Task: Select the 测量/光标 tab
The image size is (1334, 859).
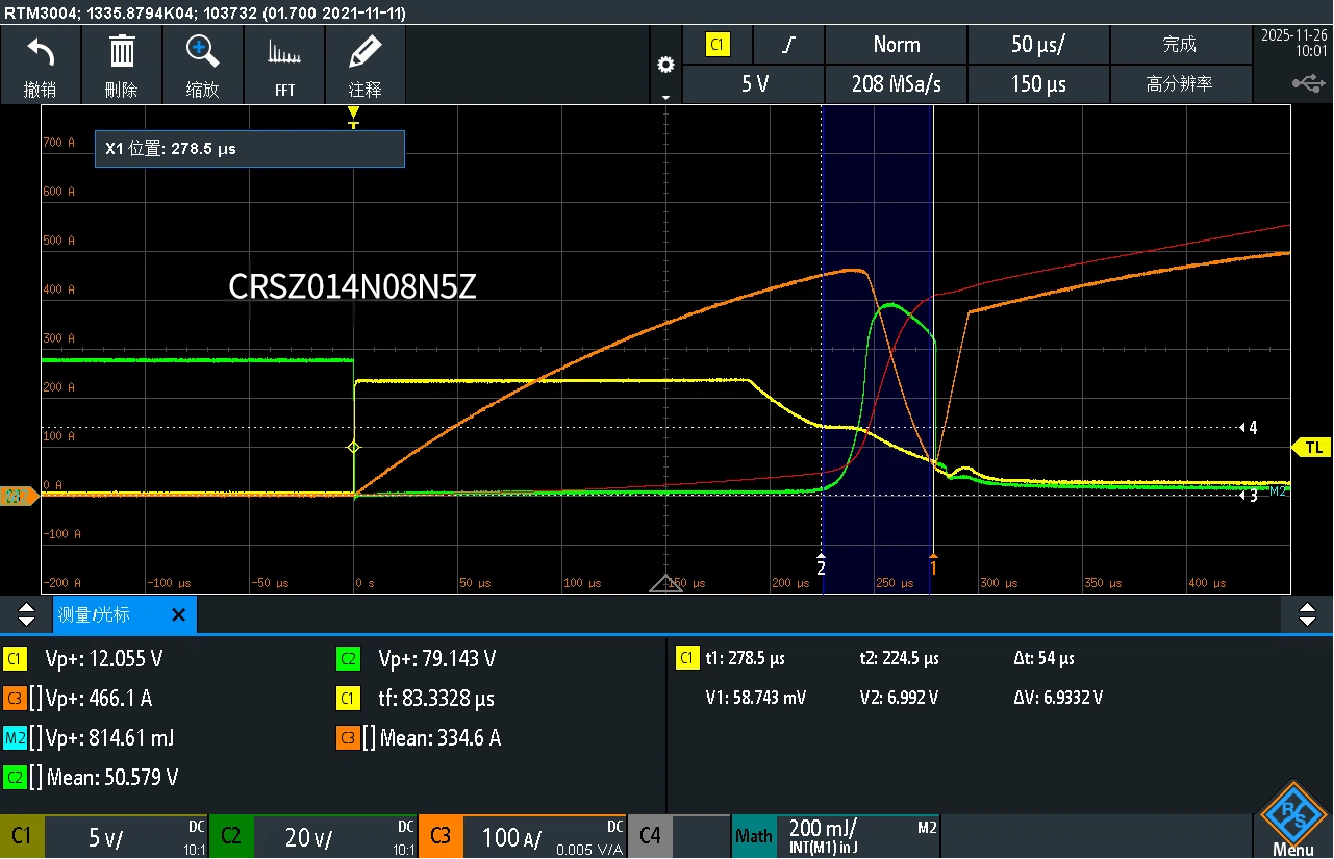Action: pos(94,615)
